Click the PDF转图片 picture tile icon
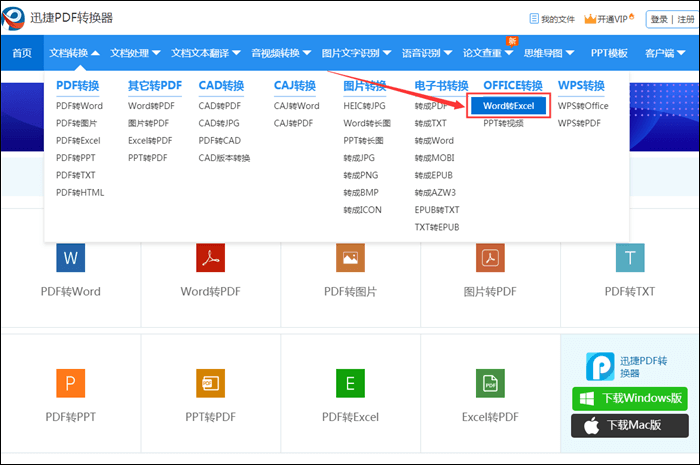Viewport: 700px width, 465px height. tap(350, 258)
